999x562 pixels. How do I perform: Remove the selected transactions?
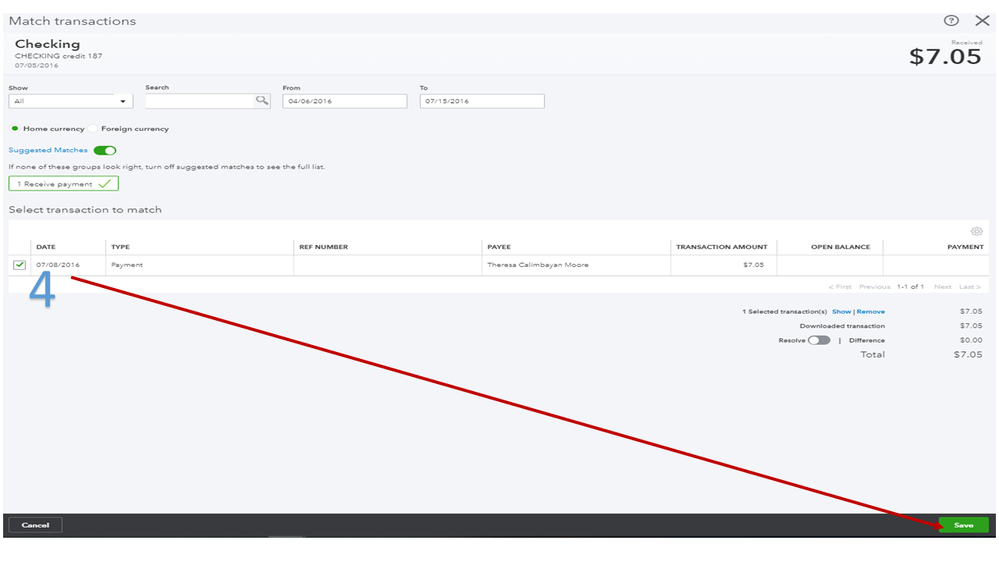point(870,312)
